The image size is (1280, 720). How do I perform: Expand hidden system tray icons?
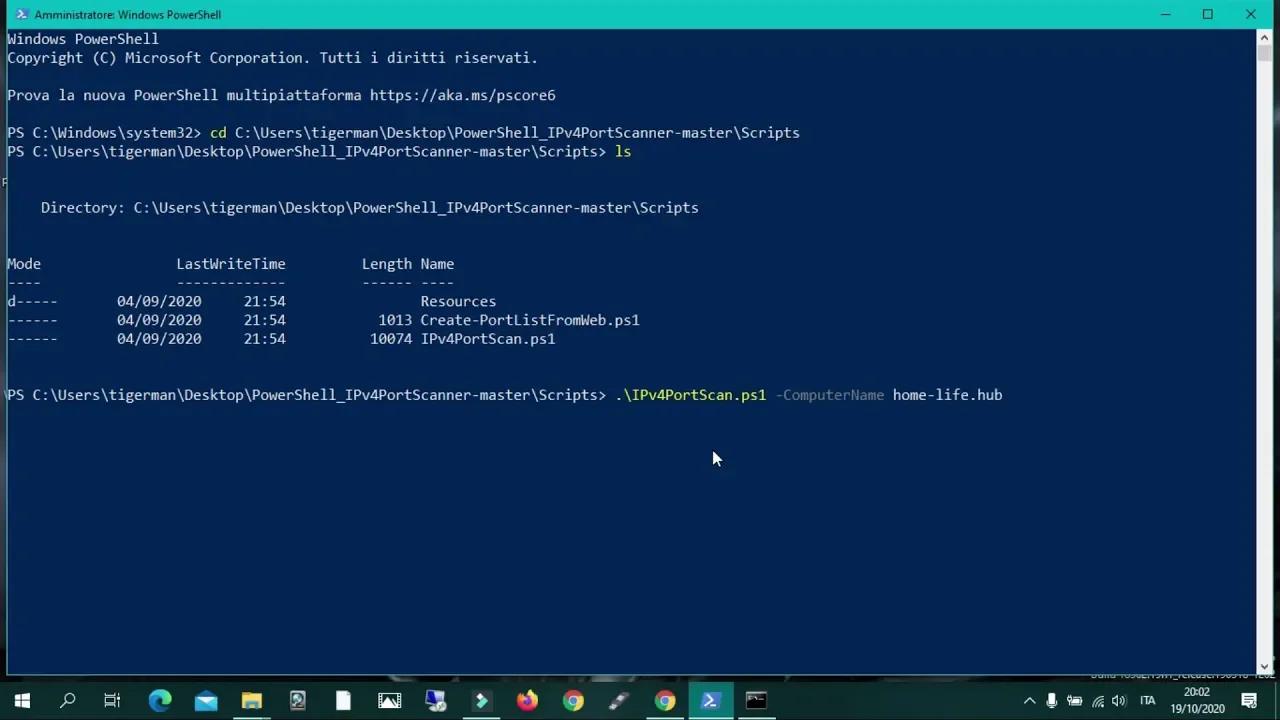point(1029,700)
